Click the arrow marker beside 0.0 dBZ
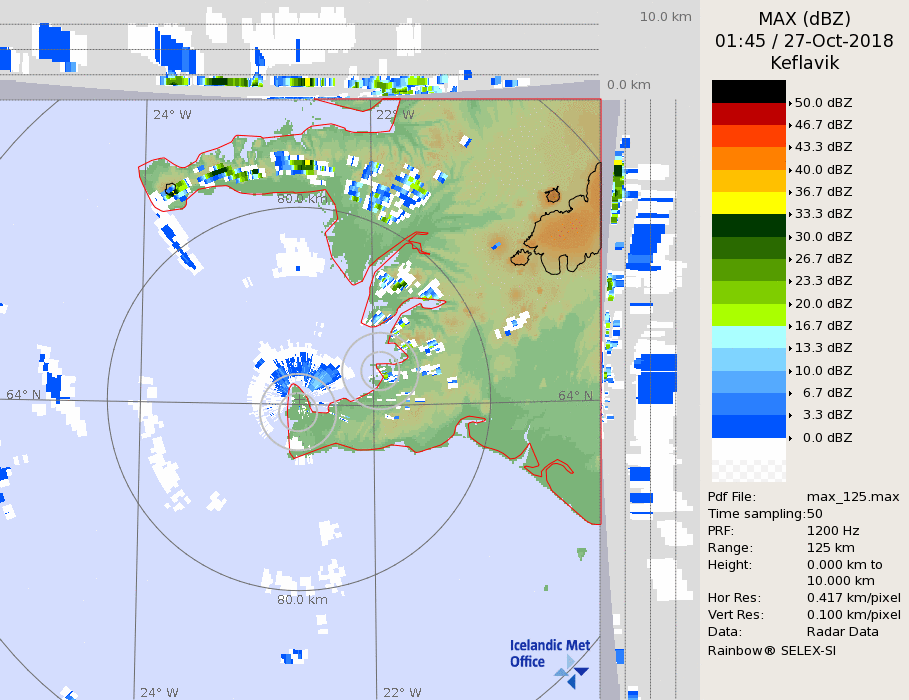The width and height of the screenshot is (909, 700). 790,438
